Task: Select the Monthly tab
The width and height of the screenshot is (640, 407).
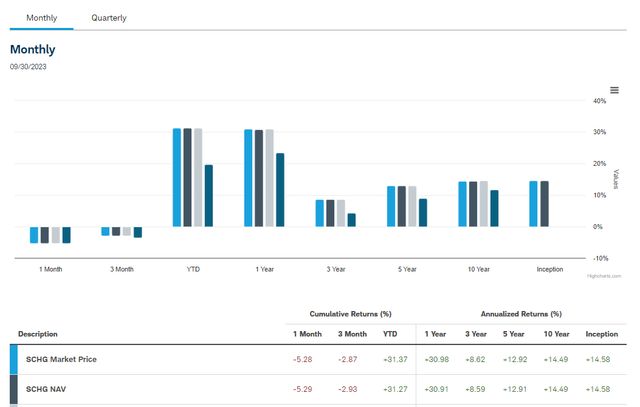Action: pos(42,18)
